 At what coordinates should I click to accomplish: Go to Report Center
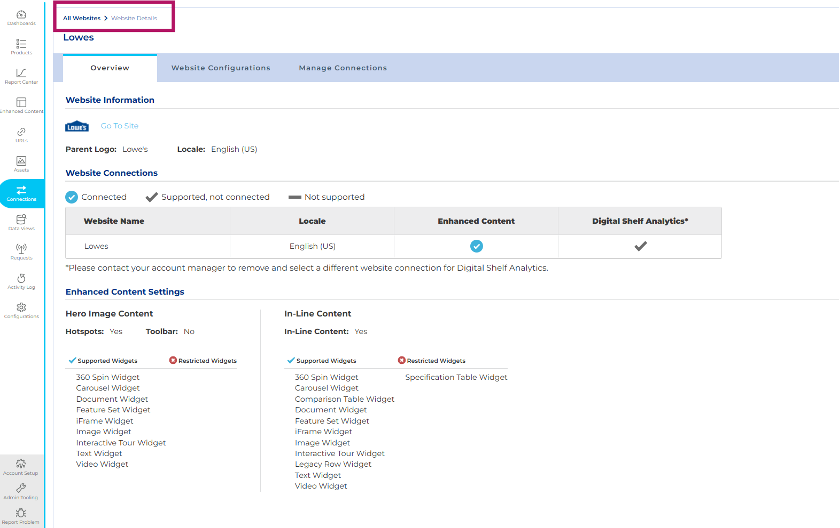click(x=21, y=76)
